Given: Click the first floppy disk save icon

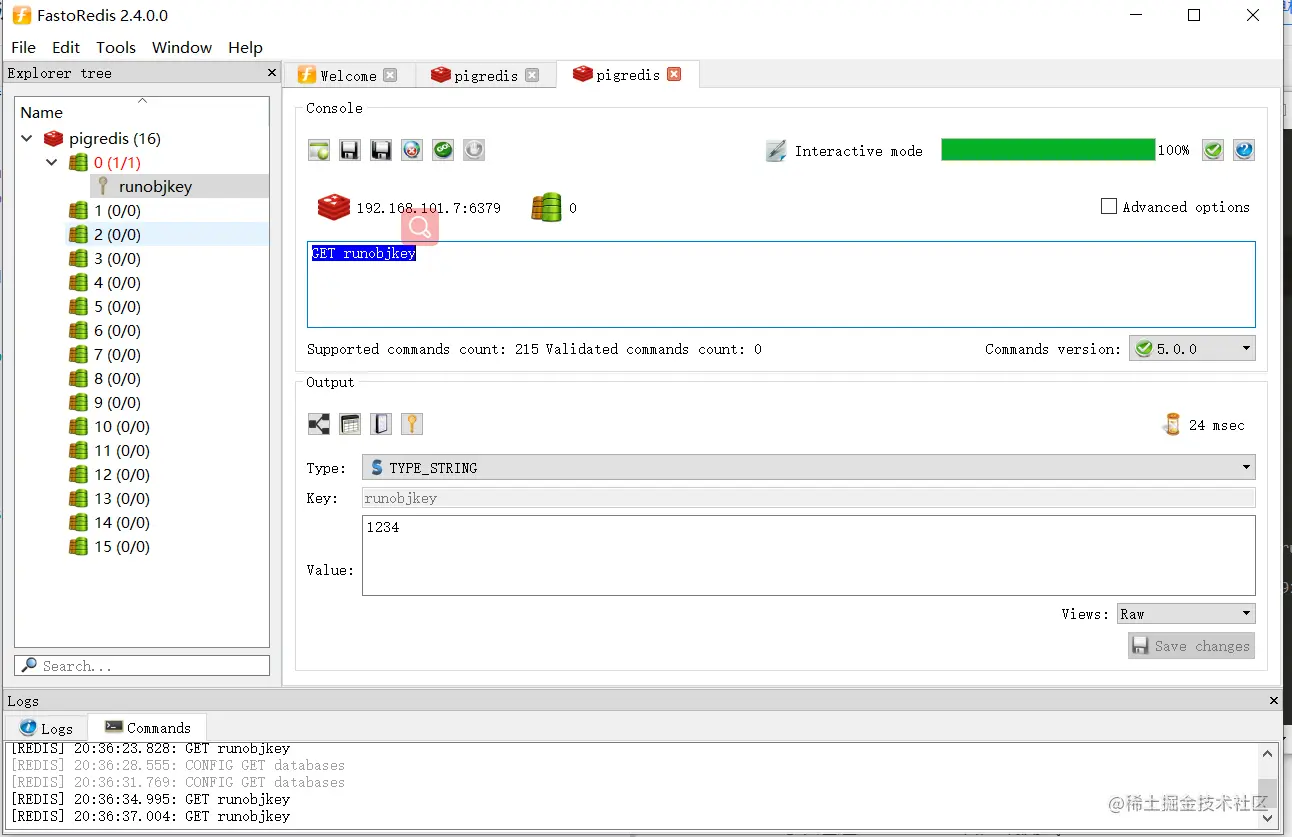Looking at the screenshot, I should [x=350, y=150].
